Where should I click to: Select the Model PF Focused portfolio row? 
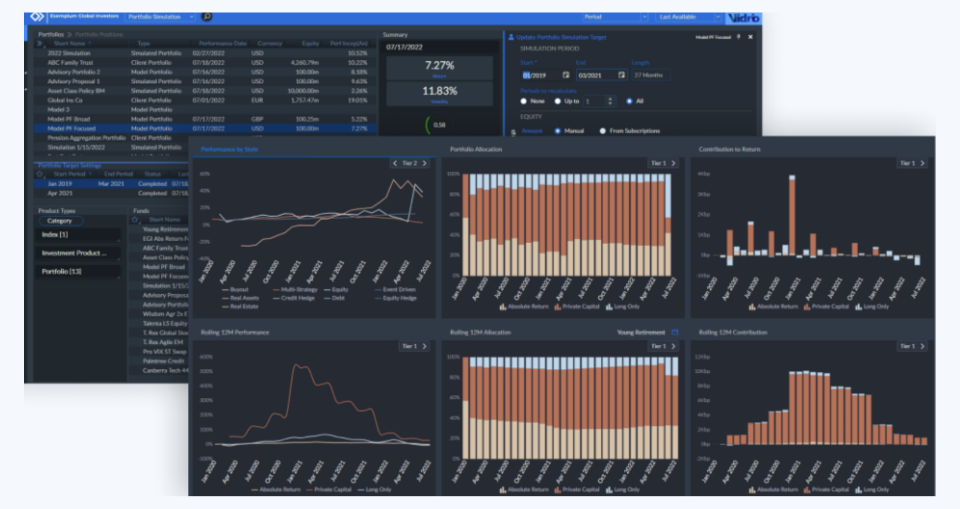click(x=205, y=129)
